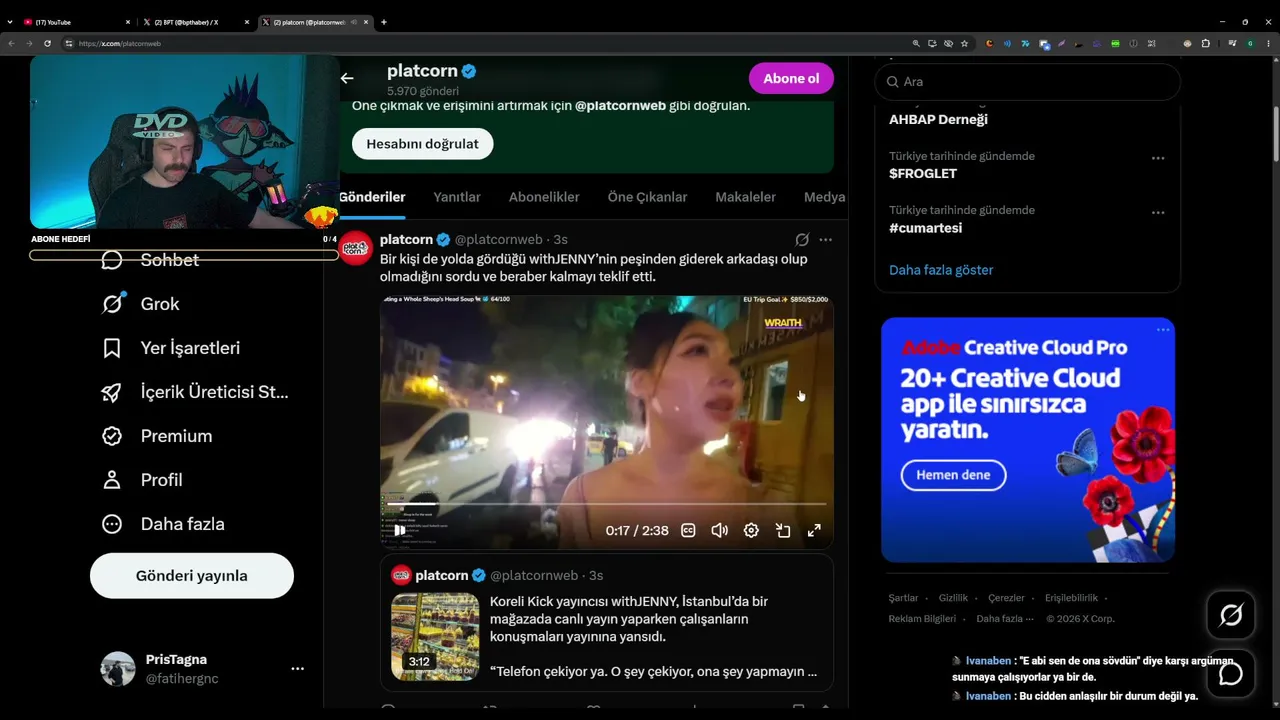Click the Hesabını doğrulat button
1280x720 pixels.
tap(422, 143)
